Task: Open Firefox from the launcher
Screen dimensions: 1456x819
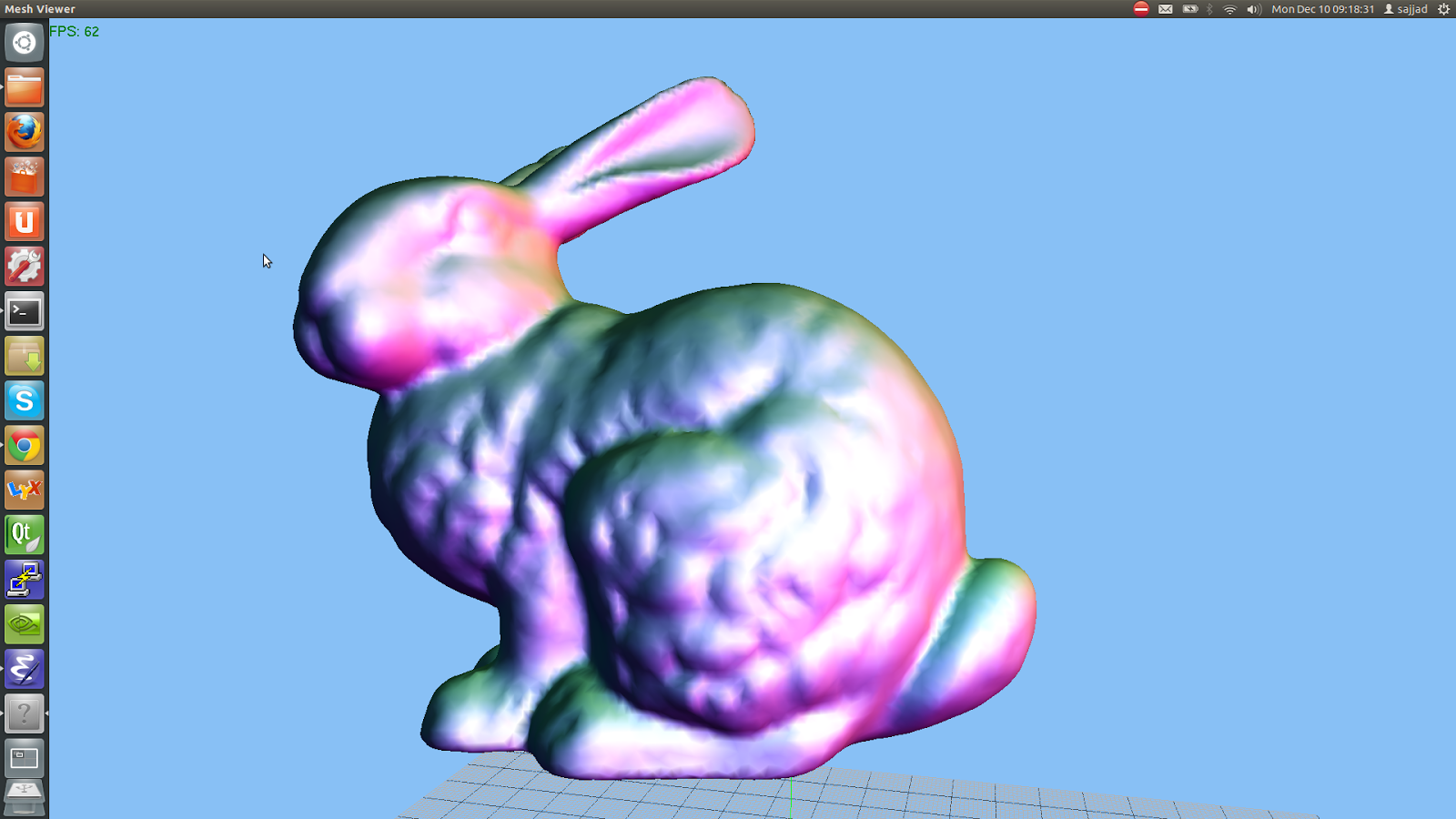Action: pyautogui.click(x=24, y=132)
